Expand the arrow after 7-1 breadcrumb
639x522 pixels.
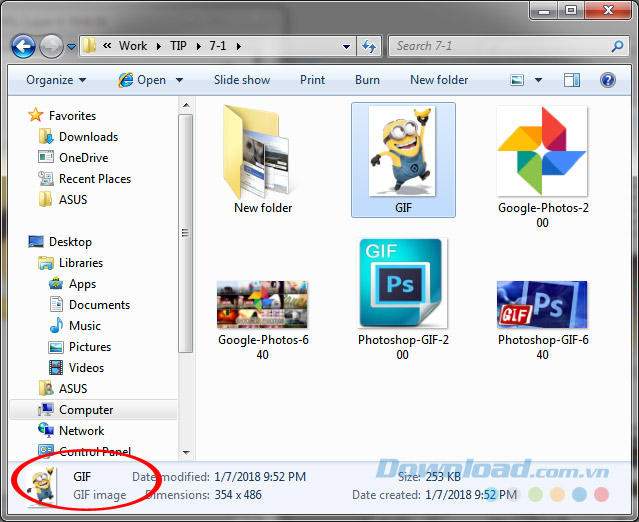239,46
